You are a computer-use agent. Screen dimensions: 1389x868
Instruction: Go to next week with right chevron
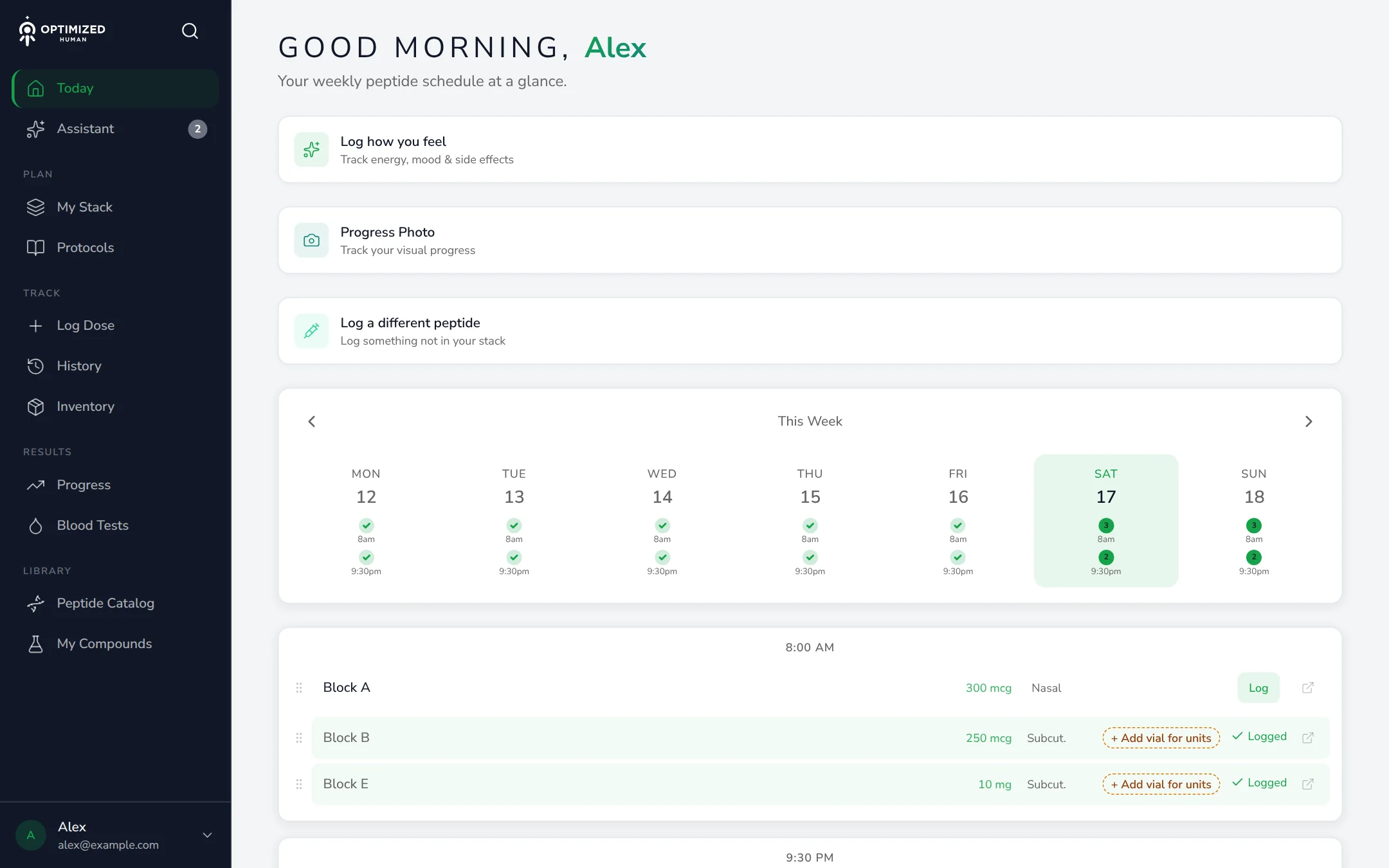[1309, 422]
